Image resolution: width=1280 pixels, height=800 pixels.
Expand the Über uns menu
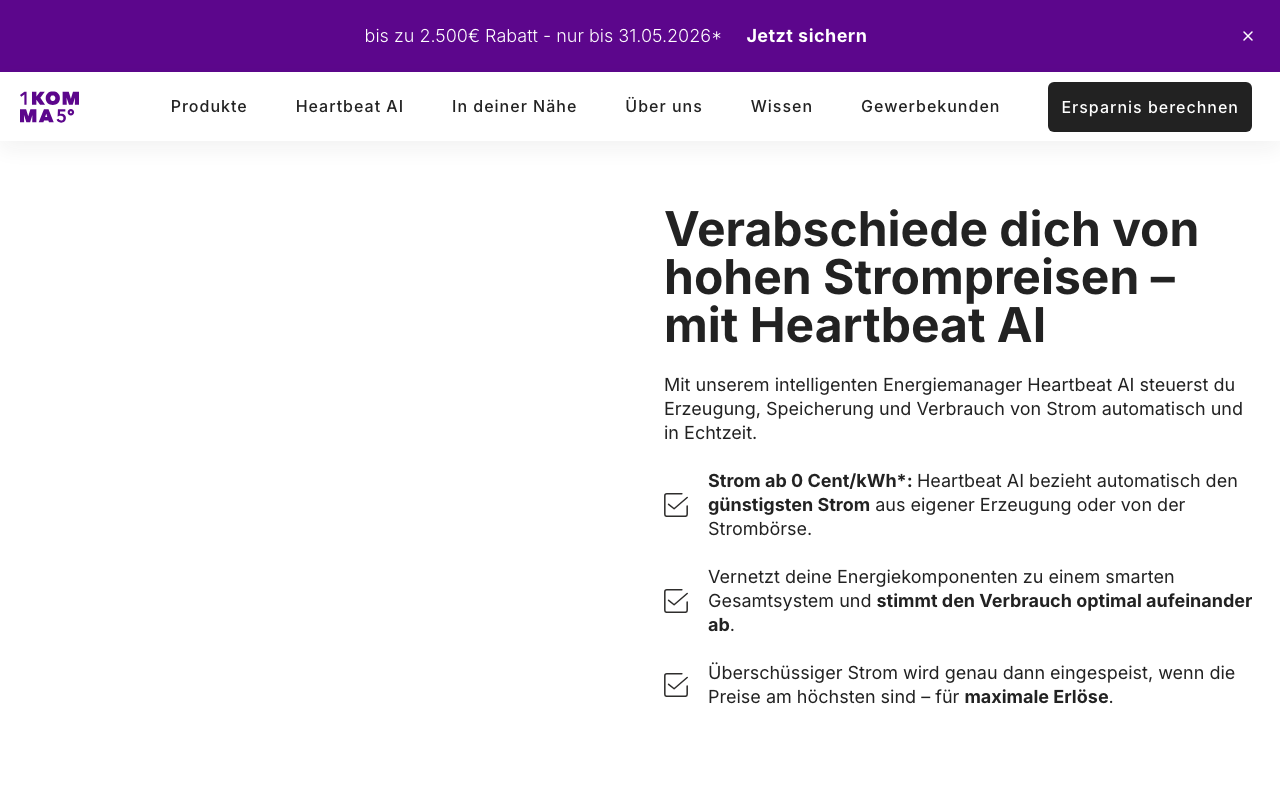tap(664, 106)
